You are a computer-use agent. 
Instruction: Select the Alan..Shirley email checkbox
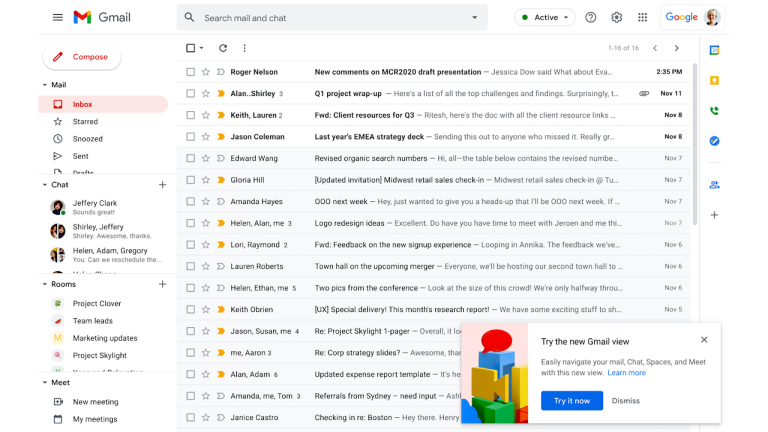(x=191, y=94)
